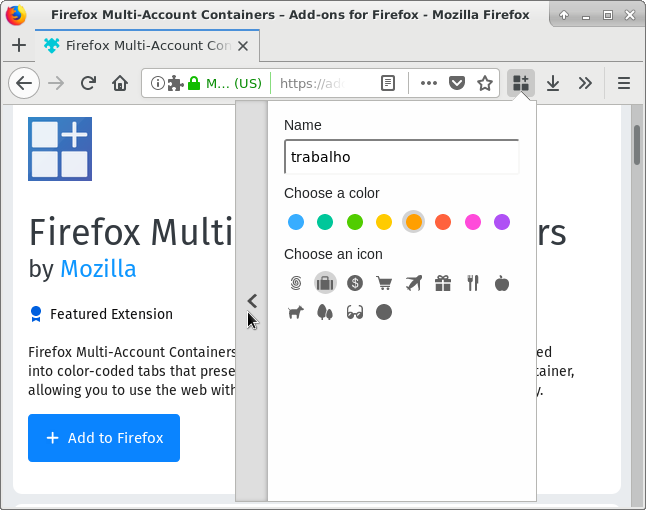The height and width of the screenshot is (510, 646).
Task: Choose the yellow color swatch
Action: click(x=384, y=222)
